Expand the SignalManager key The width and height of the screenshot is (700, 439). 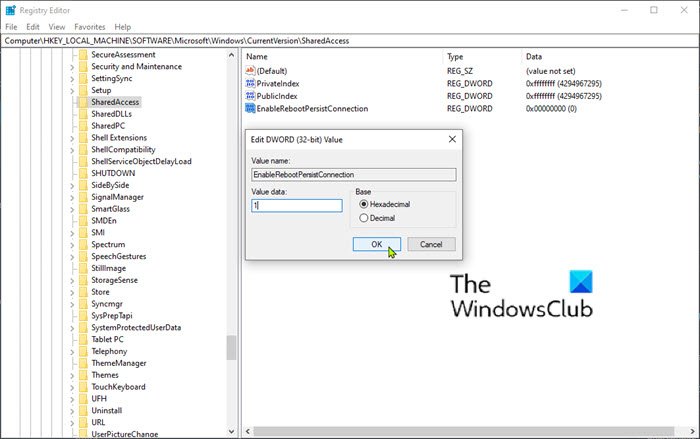pos(72,197)
